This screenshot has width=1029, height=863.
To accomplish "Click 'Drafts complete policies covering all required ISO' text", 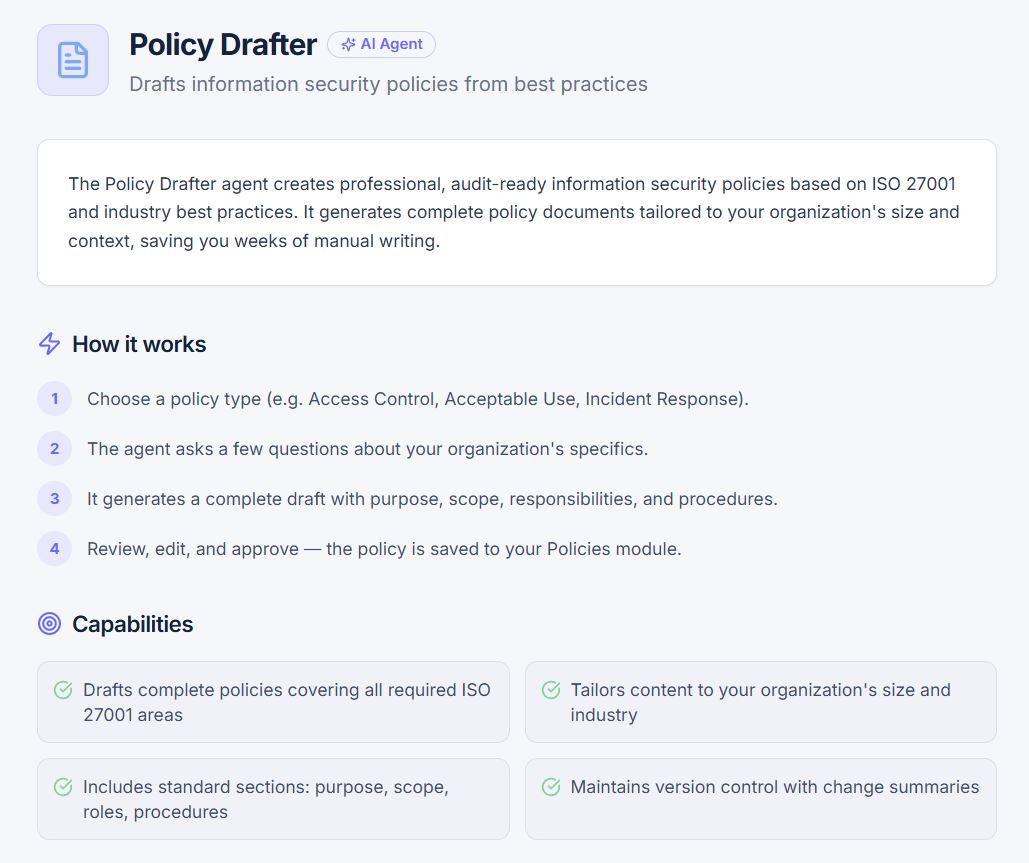I will pyautogui.click(x=287, y=702).
